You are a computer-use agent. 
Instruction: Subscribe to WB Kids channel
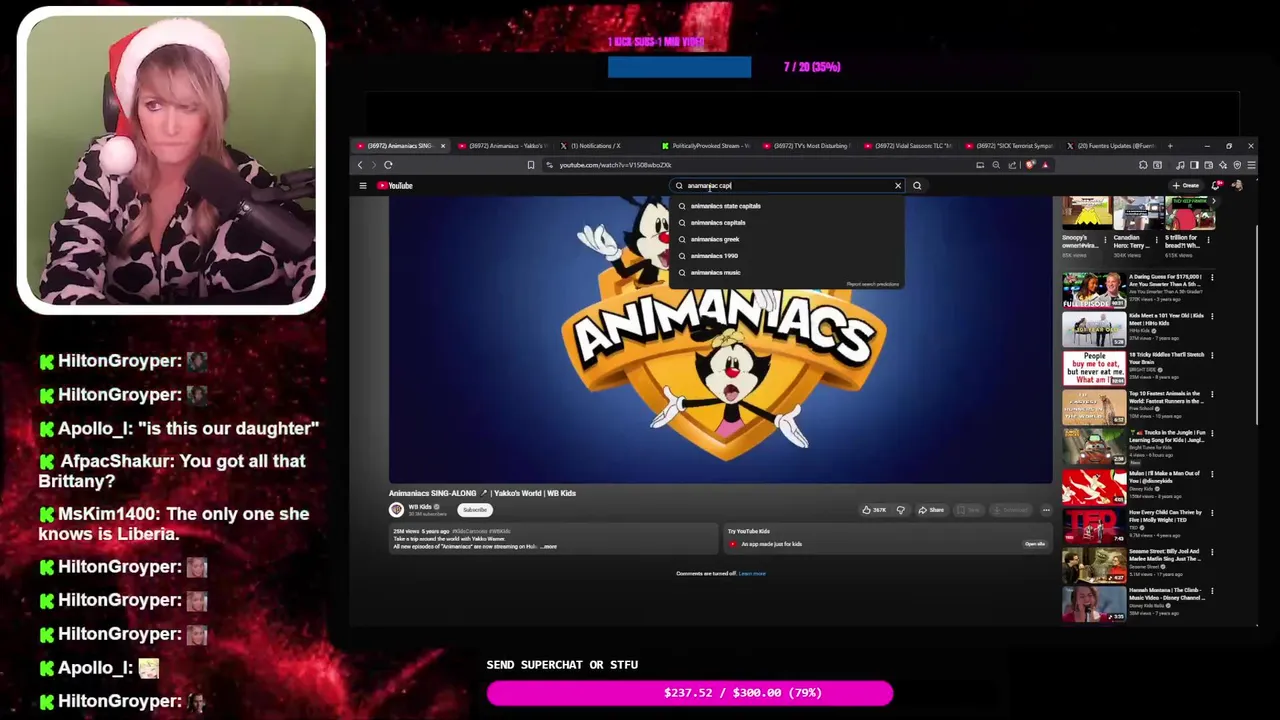[x=475, y=510]
